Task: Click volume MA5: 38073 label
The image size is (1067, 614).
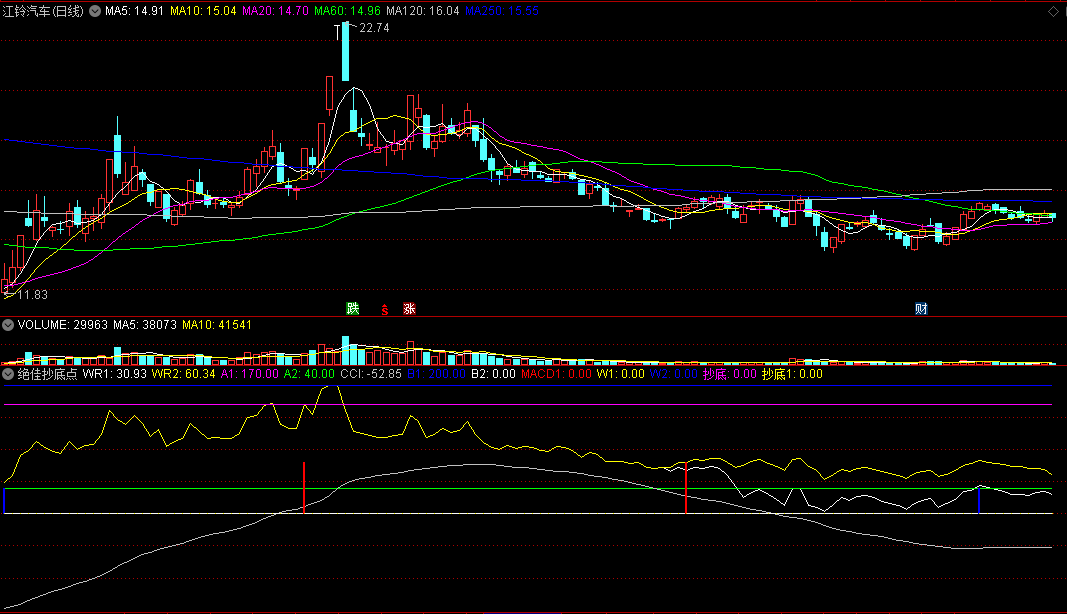Action: 145,325
